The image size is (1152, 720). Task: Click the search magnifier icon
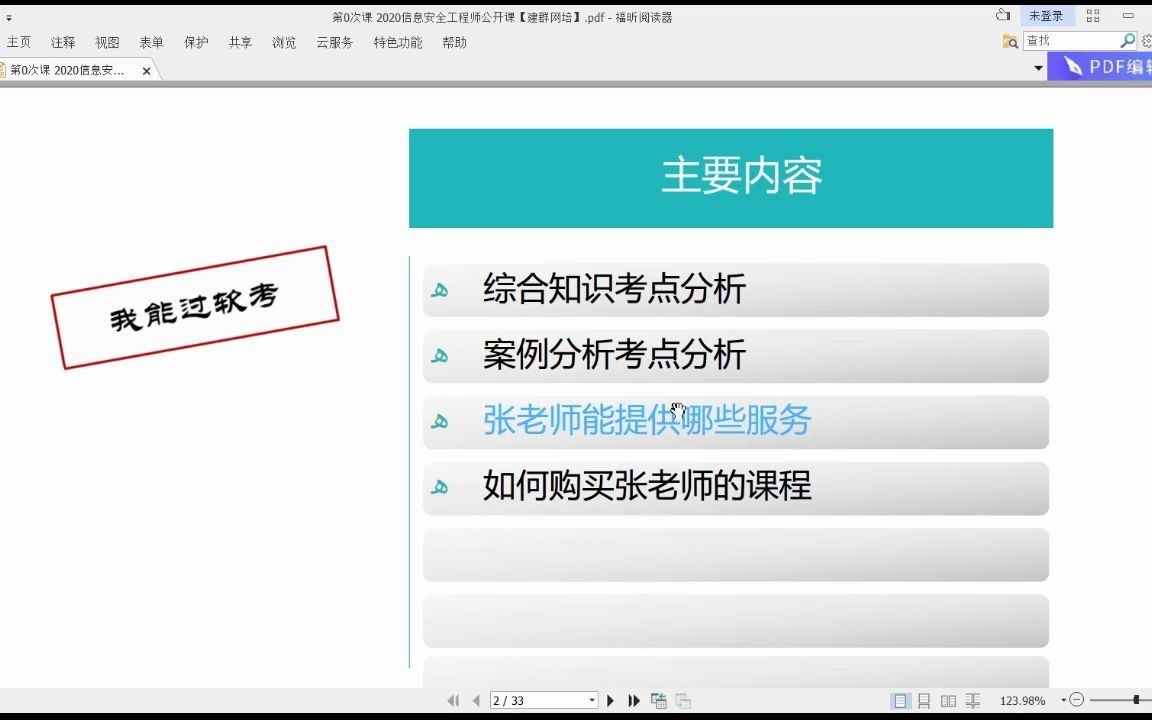pyautogui.click(x=1126, y=41)
